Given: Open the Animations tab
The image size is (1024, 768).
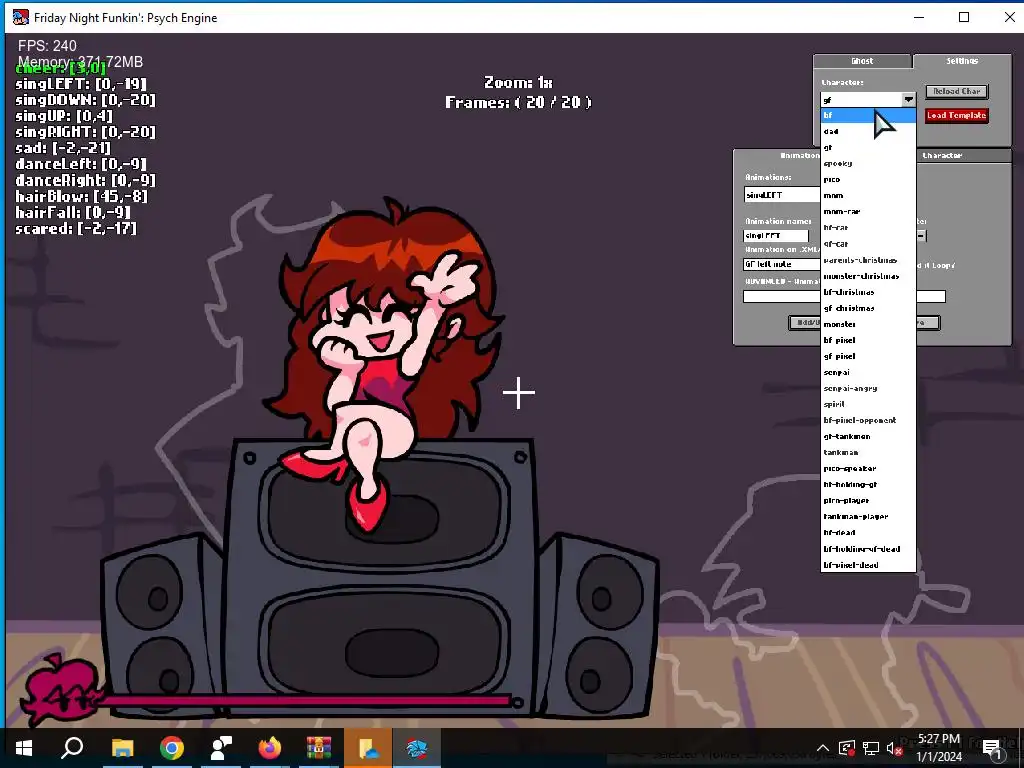Looking at the screenshot, I should [800, 155].
